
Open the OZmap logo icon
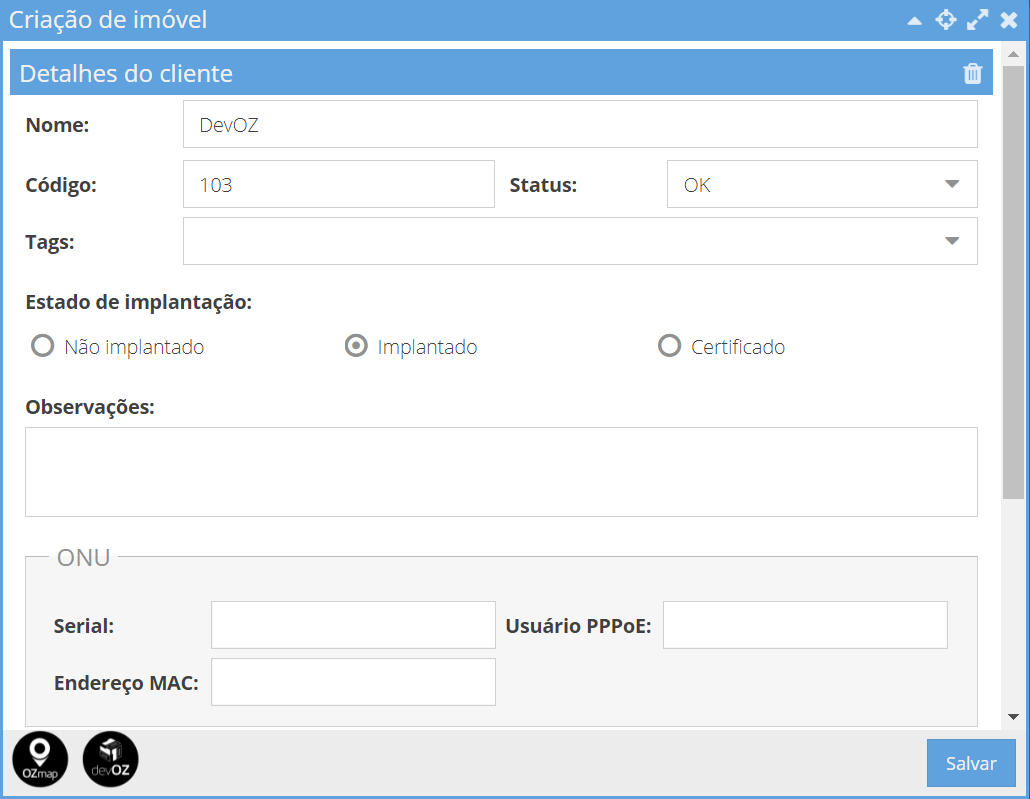coord(40,759)
